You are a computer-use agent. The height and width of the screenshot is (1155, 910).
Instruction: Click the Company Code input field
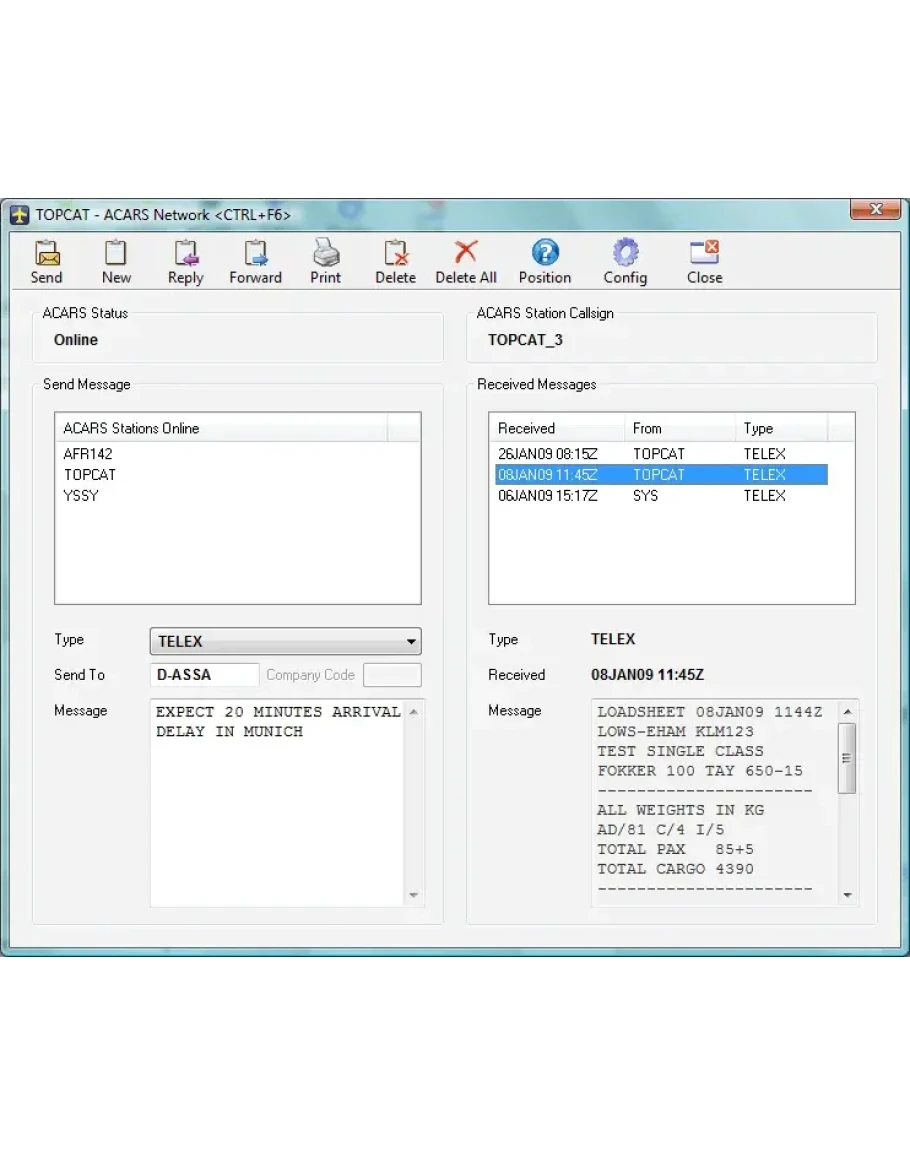[392, 675]
